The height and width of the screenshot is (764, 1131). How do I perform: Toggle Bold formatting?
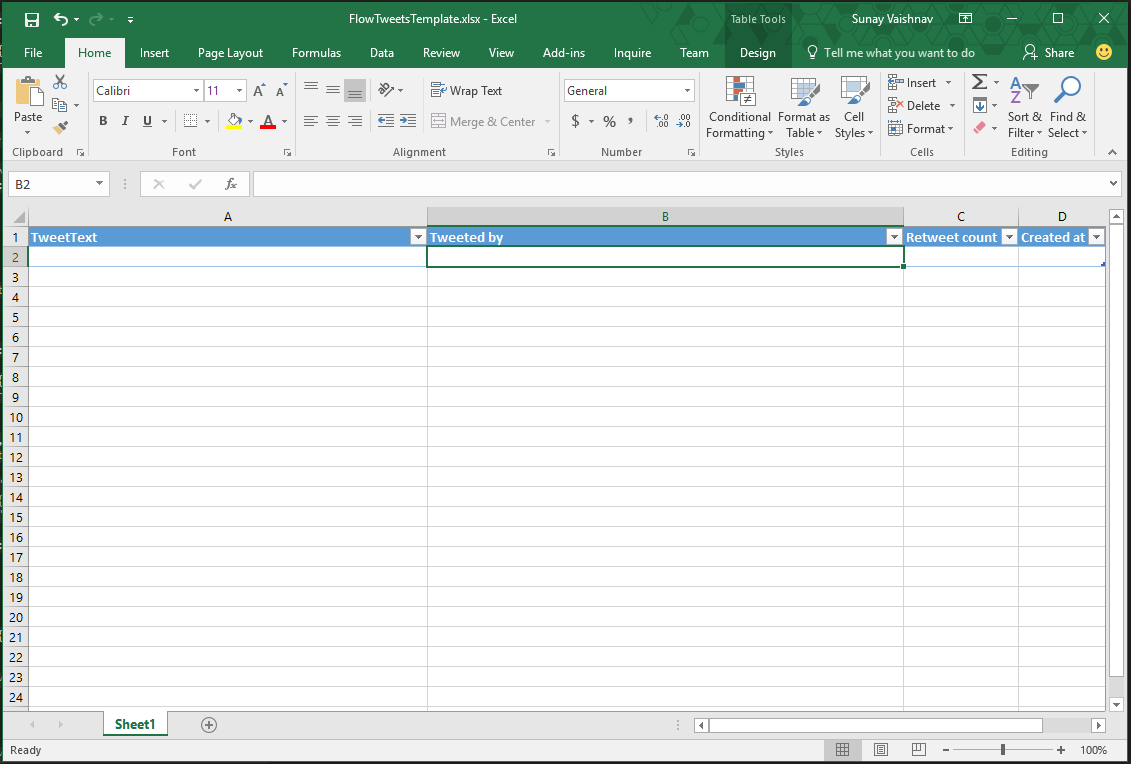click(103, 121)
